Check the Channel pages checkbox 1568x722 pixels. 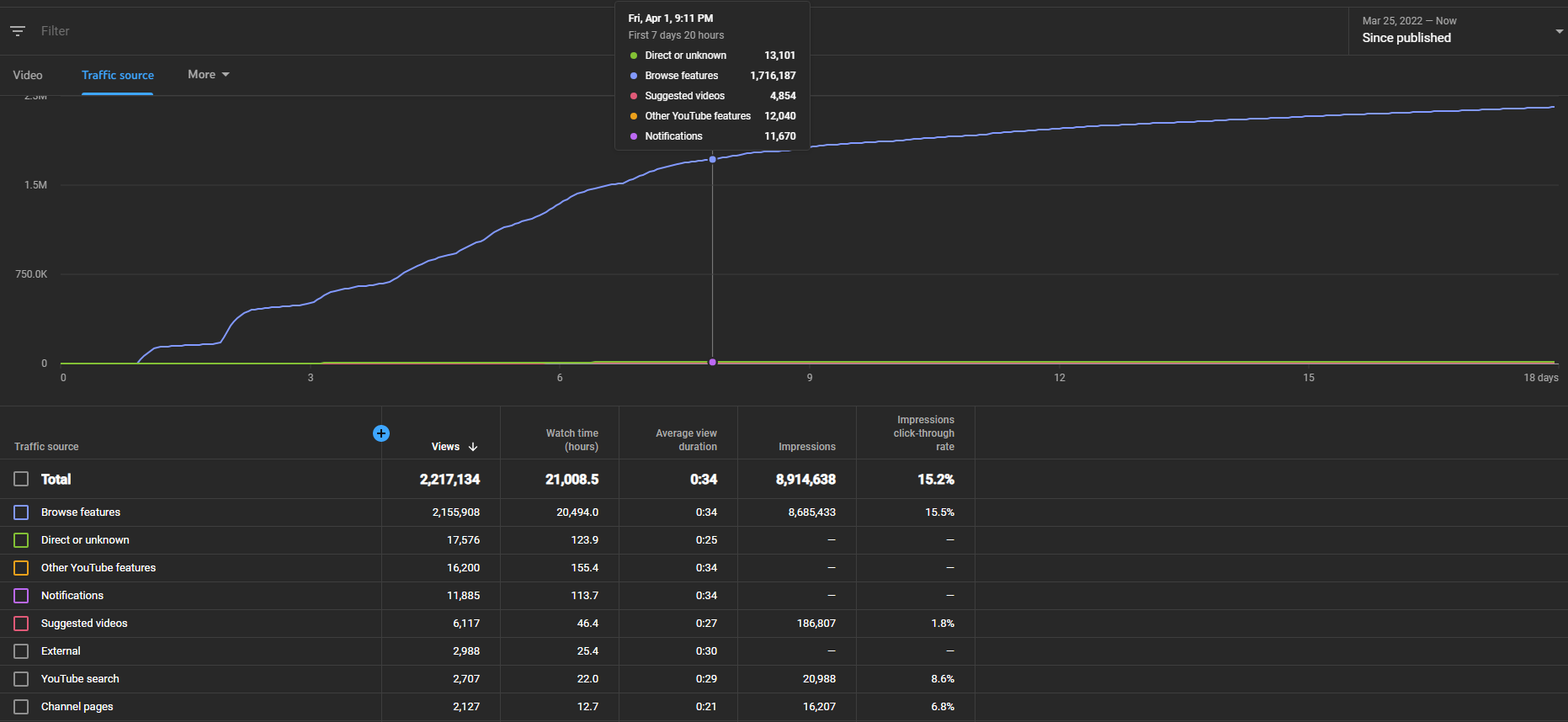point(21,707)
